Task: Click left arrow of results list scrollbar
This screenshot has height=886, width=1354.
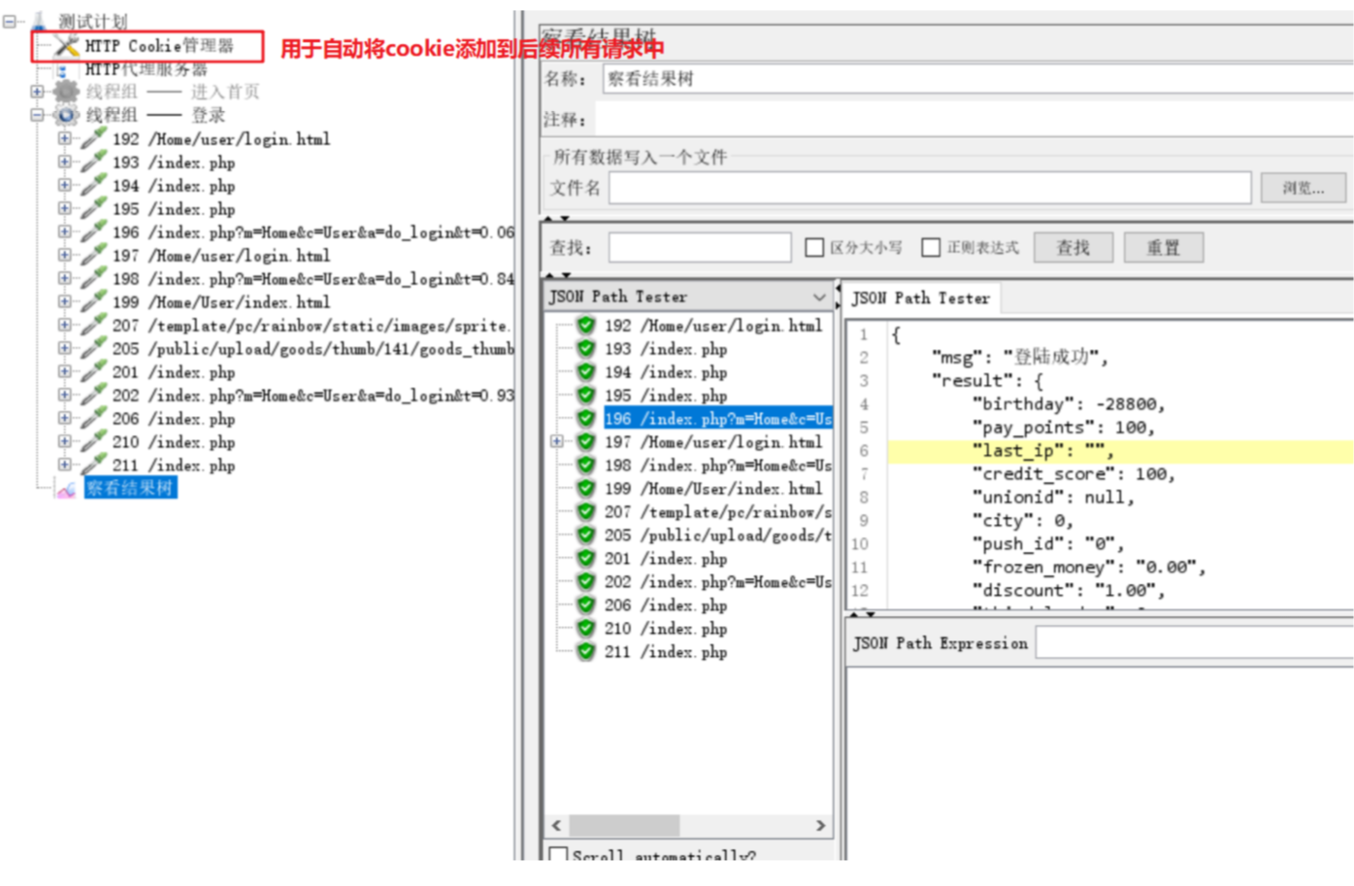Action: tap(556, 826)
